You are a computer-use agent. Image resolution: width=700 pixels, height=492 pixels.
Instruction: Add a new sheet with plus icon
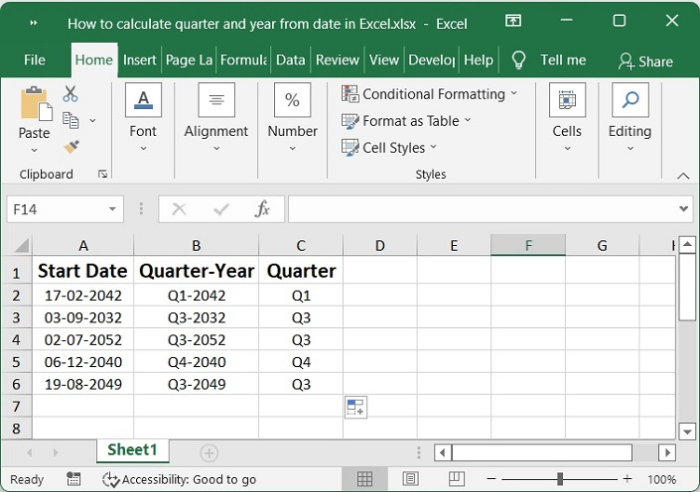pos(208,453)
